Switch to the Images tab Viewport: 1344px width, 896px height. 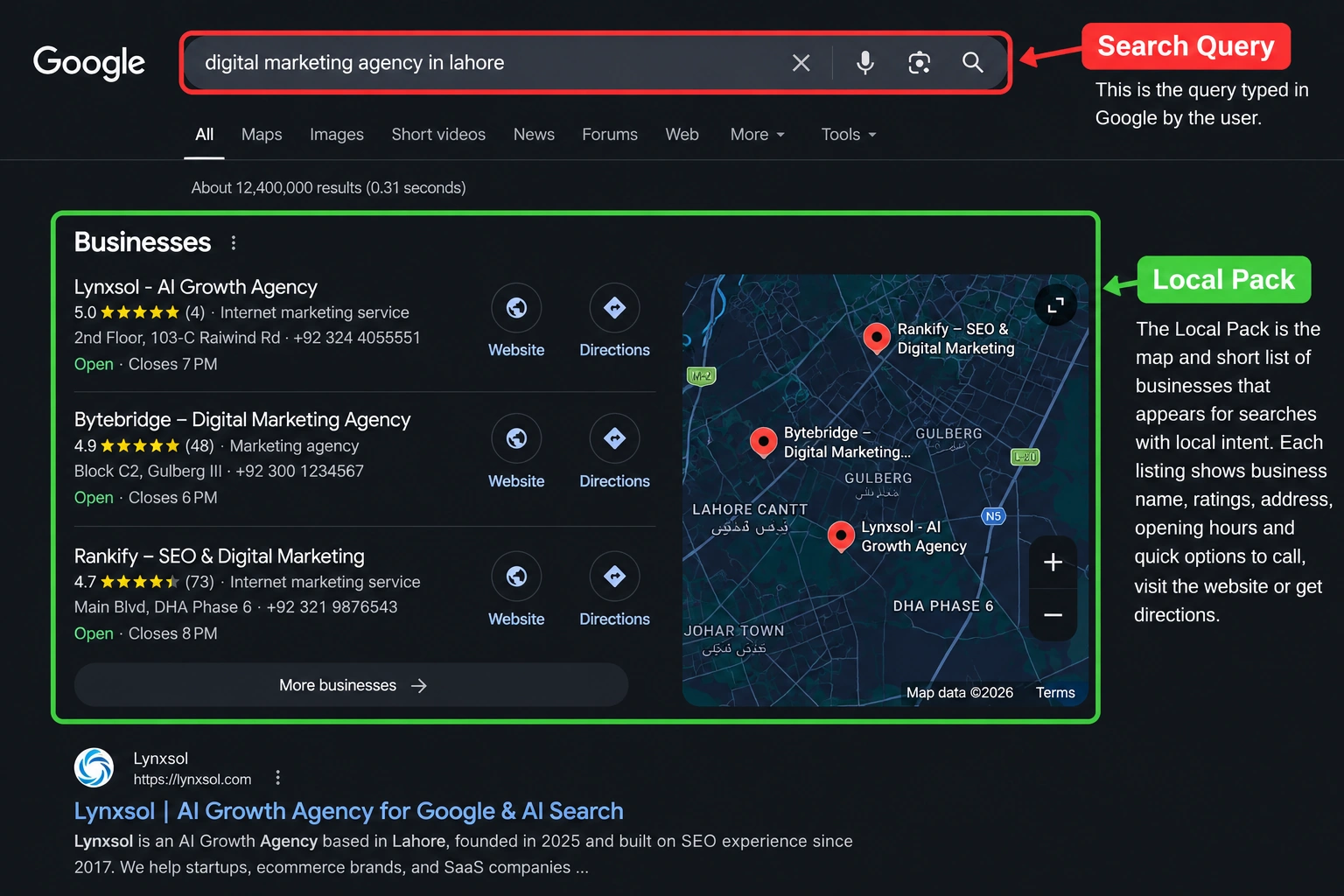point(337,135)
